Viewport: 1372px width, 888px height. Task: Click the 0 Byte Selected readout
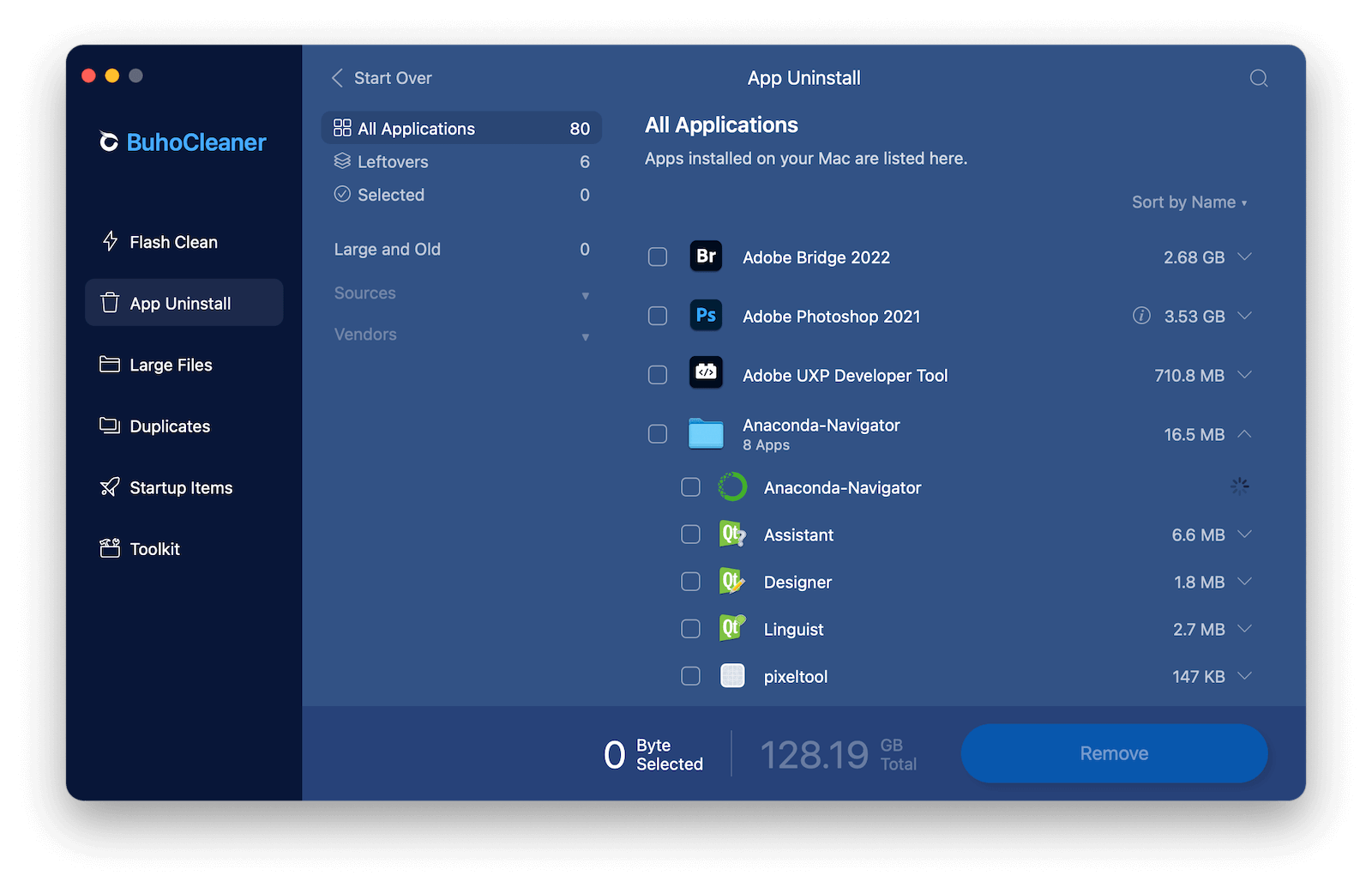tap(653, 755)
